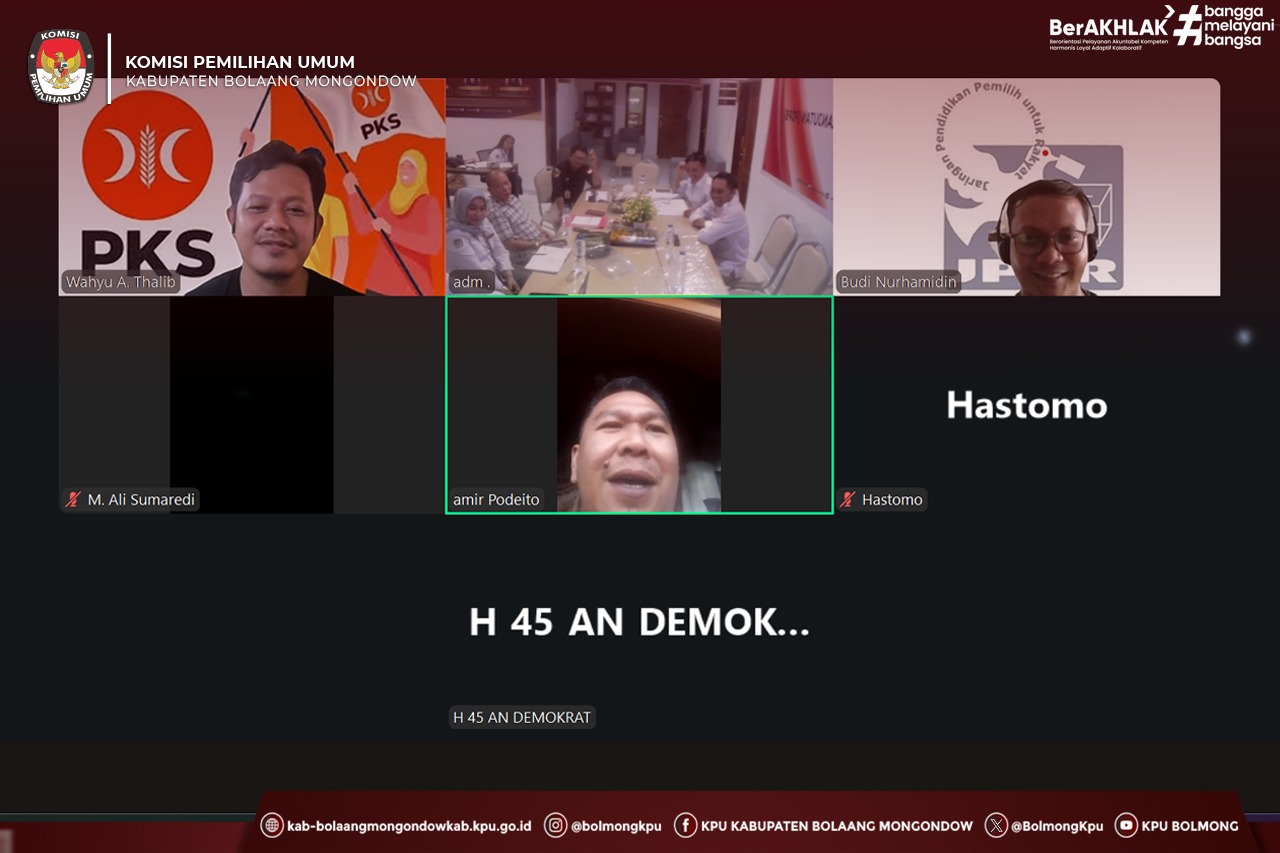Click the KOMISI PEMILIHAN UMUM header title
The image size is (1280, 853).
240,62
